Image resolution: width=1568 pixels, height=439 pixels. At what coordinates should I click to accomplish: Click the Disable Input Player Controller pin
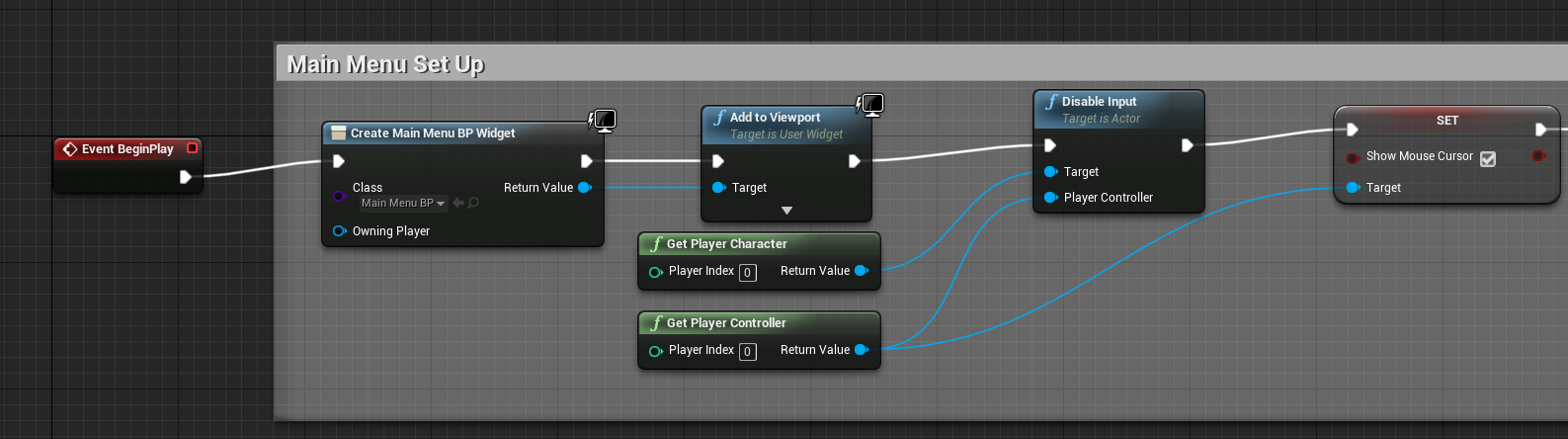click(x=1050, y=198)
